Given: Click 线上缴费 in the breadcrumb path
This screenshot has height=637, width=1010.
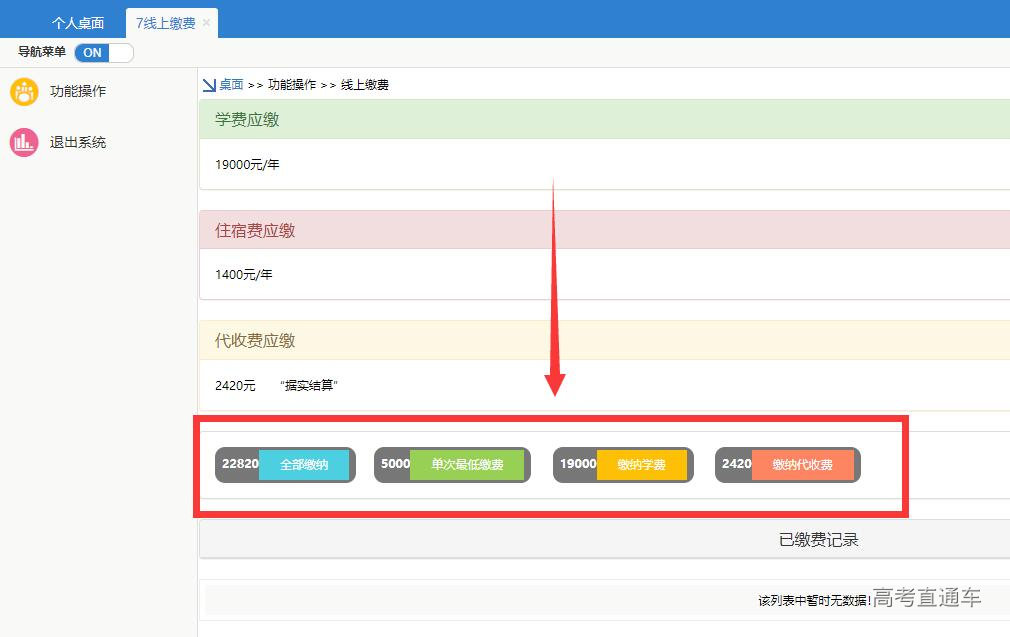Looking at the screenshot, I should pyautogui.click(x=364, y=86).
